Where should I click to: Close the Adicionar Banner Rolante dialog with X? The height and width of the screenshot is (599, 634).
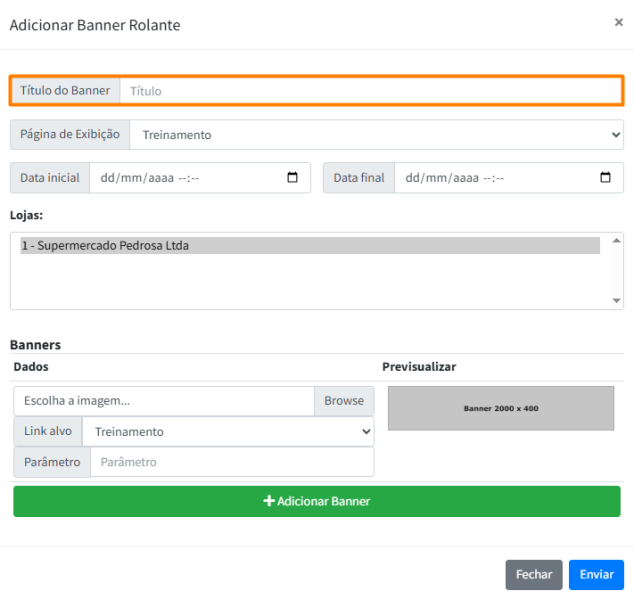tap(618, 22)
